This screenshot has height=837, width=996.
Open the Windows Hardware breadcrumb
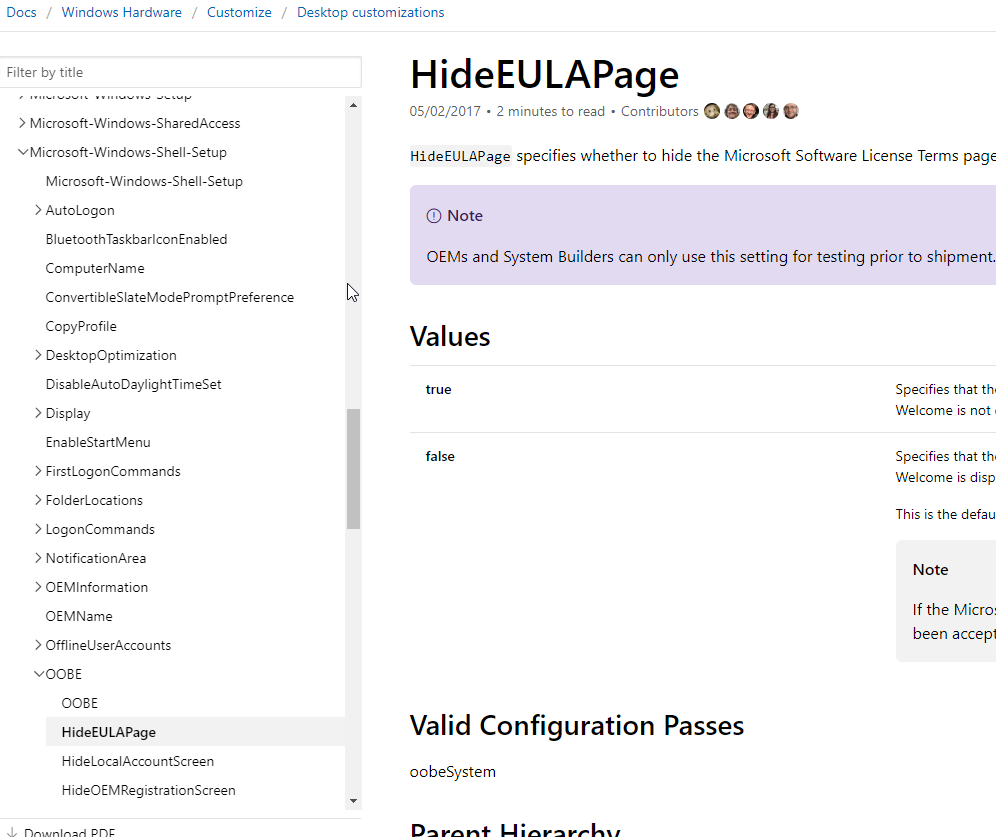122,12
